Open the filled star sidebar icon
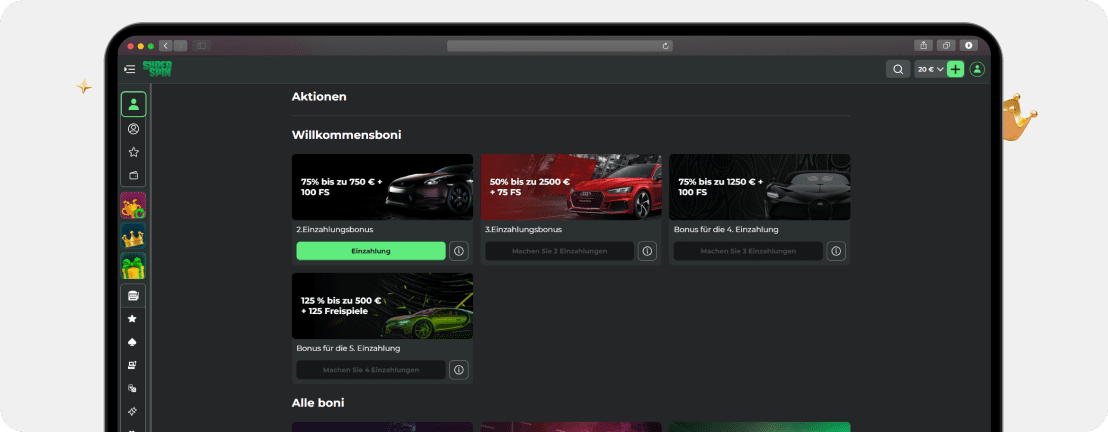This screenshot has height=432, width=1108. (132, 319)
